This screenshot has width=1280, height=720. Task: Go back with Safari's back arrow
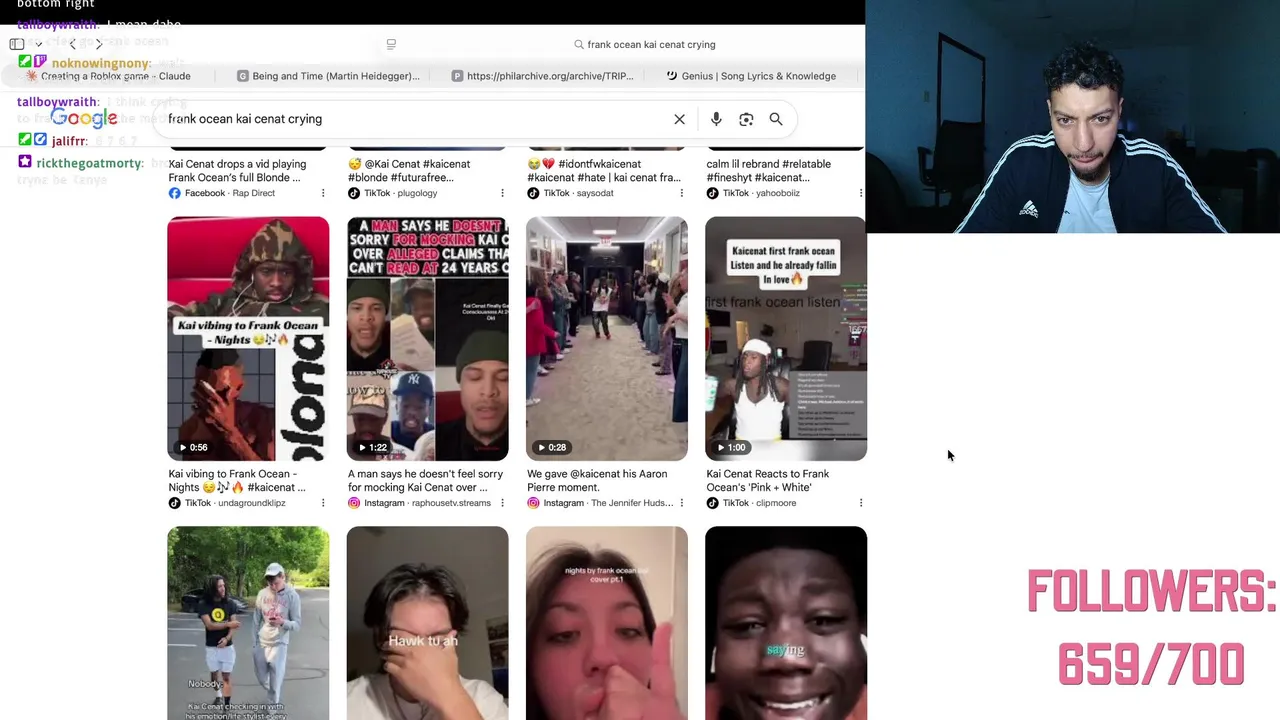[x=72, y=44]
